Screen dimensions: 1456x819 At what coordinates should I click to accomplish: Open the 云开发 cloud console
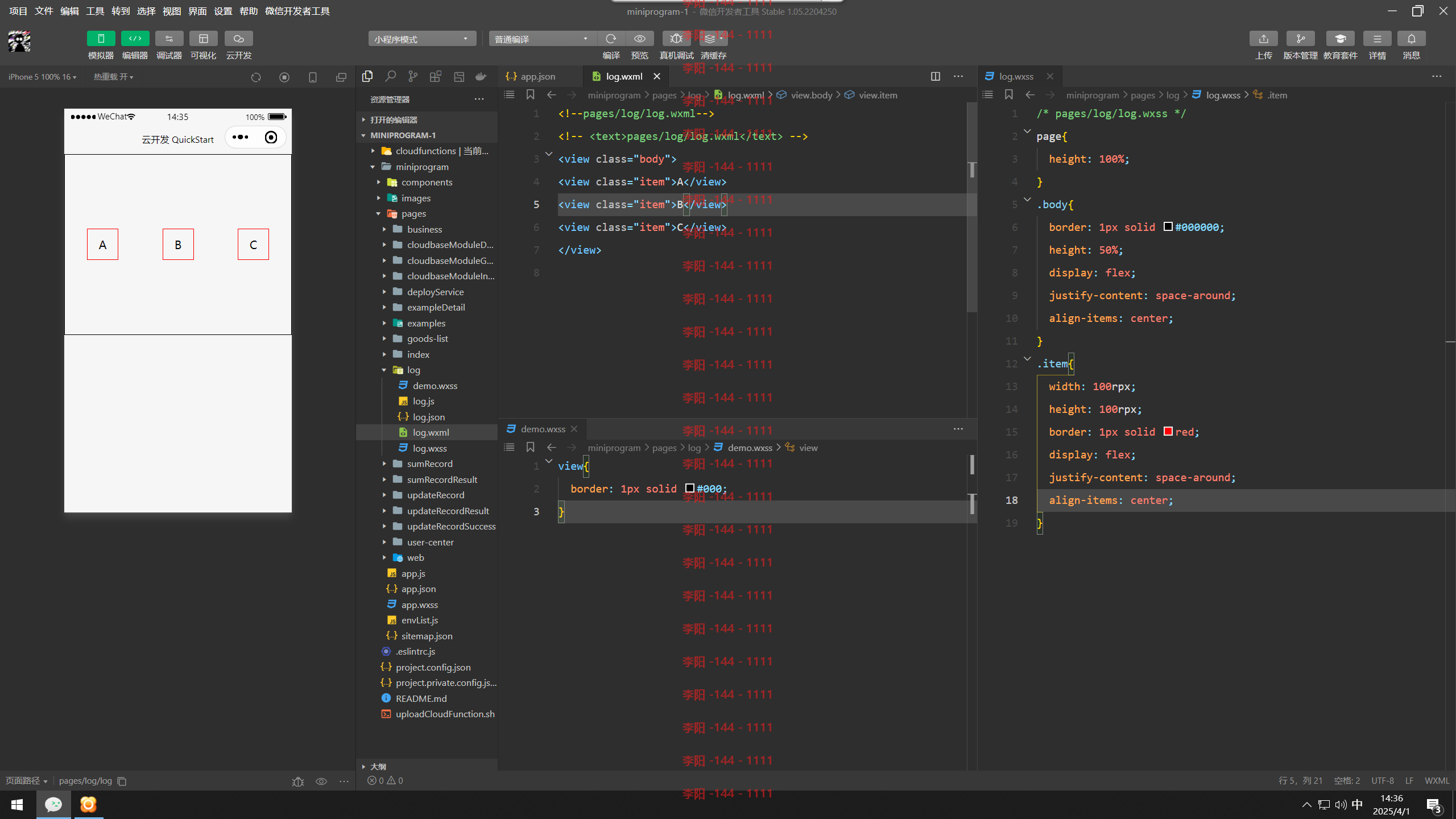pos(238,39)
